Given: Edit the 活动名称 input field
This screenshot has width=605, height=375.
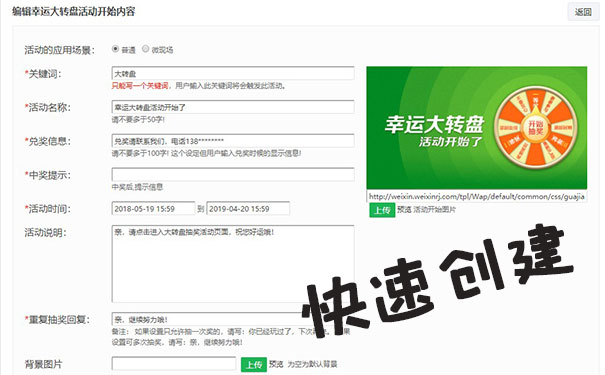Looking at the screenshot, I should [x=233, y=107].
